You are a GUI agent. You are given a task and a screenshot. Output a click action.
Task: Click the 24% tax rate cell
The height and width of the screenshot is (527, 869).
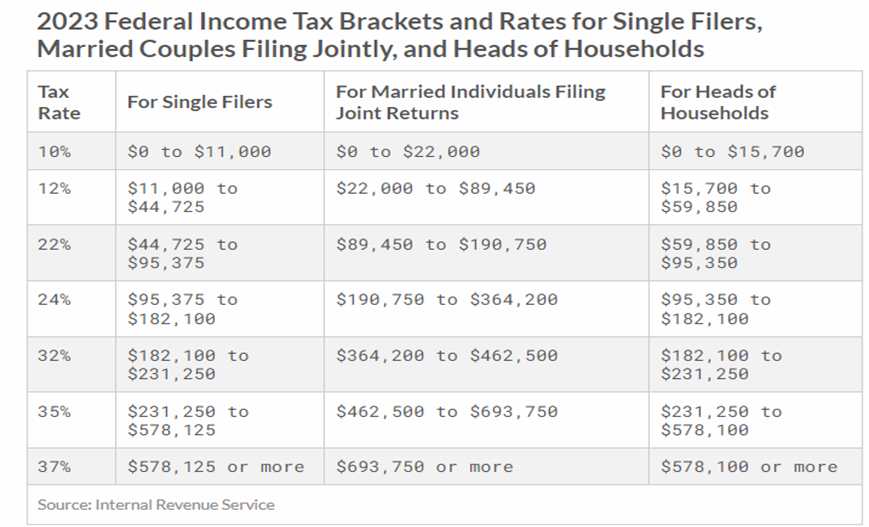[x=54, y=299]
